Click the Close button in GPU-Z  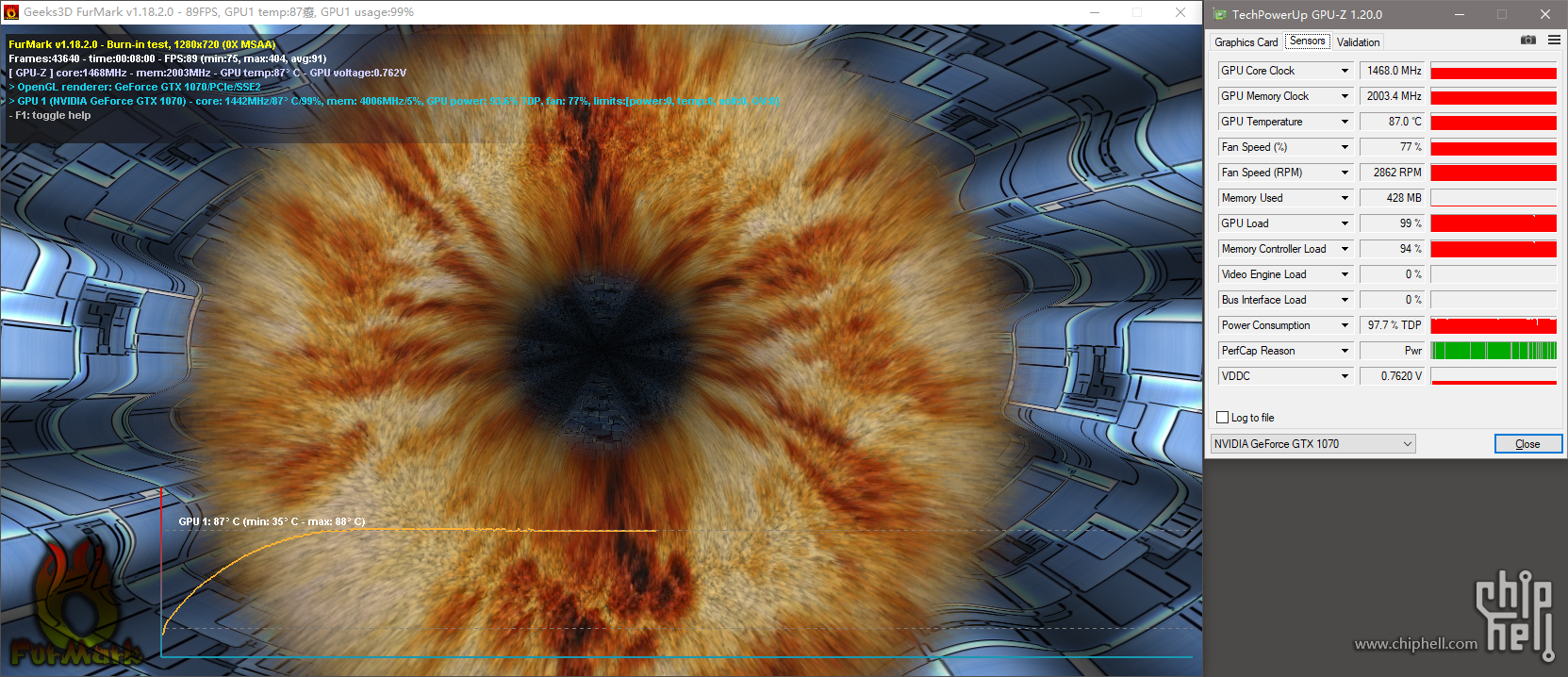(1527, 444)
